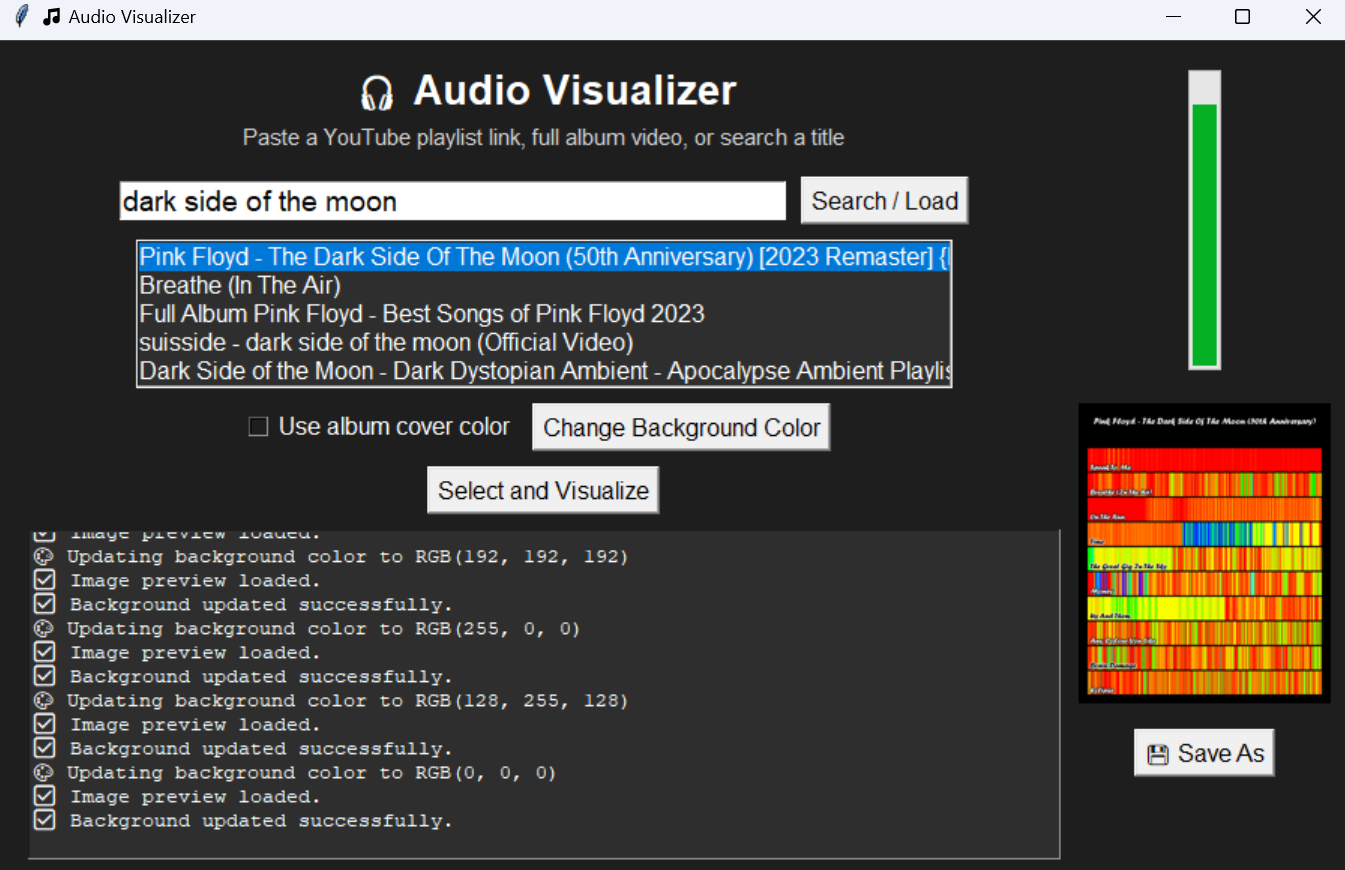
Task: Maximize the Audio Visualizer window
Action: pos(1242,17)
